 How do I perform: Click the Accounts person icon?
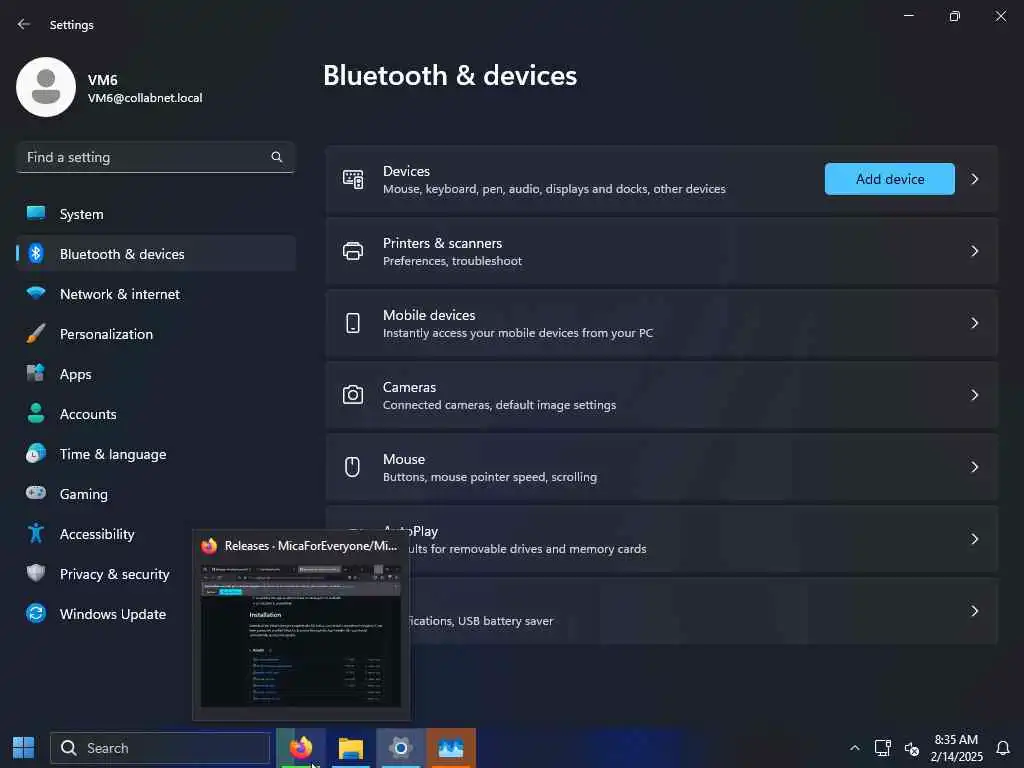pos(36,413)
